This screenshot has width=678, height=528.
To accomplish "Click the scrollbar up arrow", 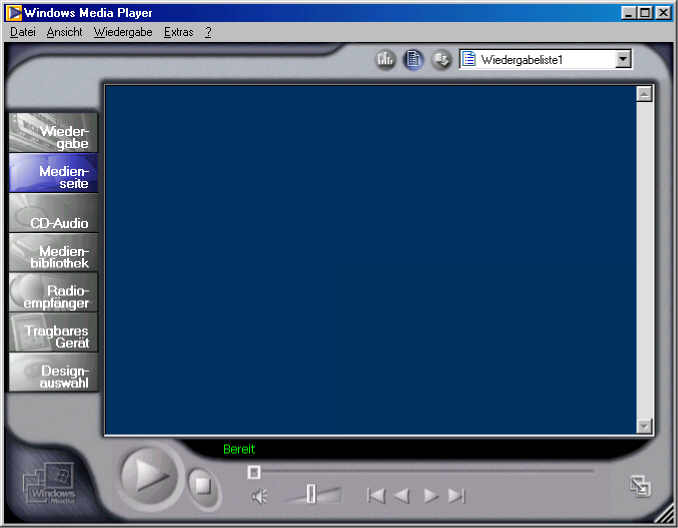I will pyautogui.click(x=644, y=93).
